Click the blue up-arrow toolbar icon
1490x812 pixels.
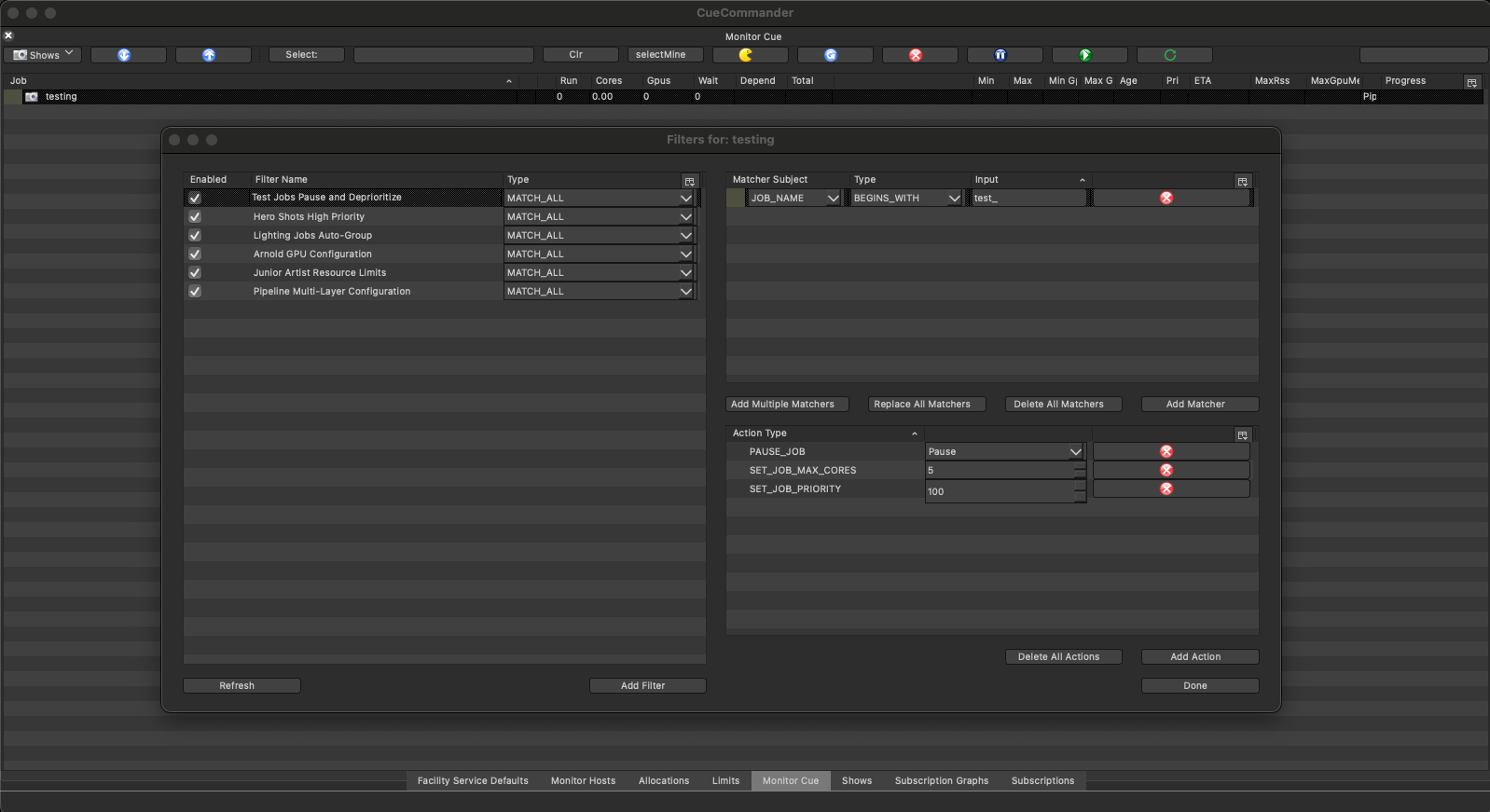209,55
